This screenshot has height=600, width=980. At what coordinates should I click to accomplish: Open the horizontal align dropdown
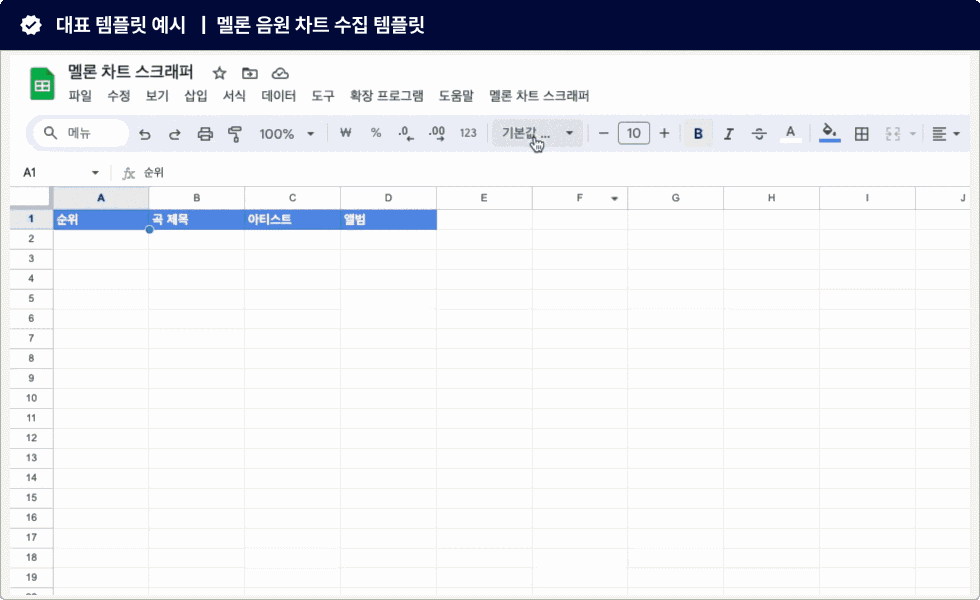coord(946,134)
